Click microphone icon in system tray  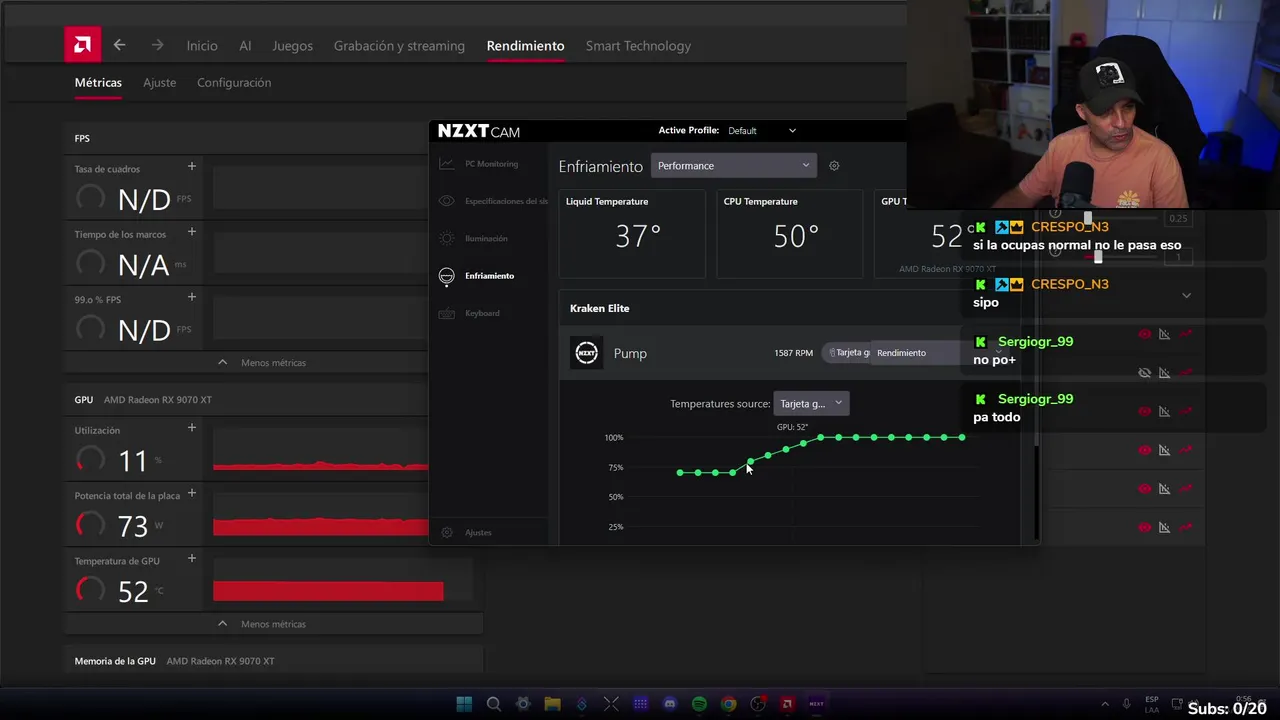(x=1127, y=704)
